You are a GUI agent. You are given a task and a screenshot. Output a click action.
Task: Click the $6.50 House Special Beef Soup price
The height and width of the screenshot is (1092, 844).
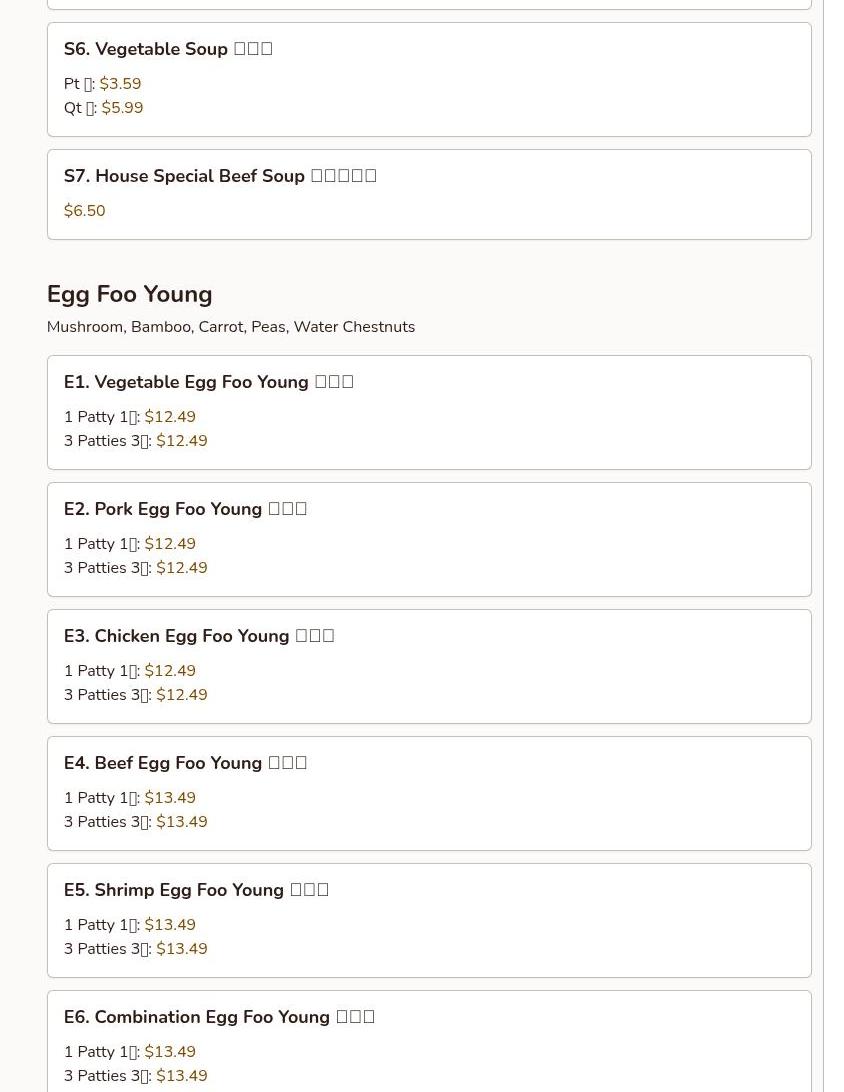[84, 211]
